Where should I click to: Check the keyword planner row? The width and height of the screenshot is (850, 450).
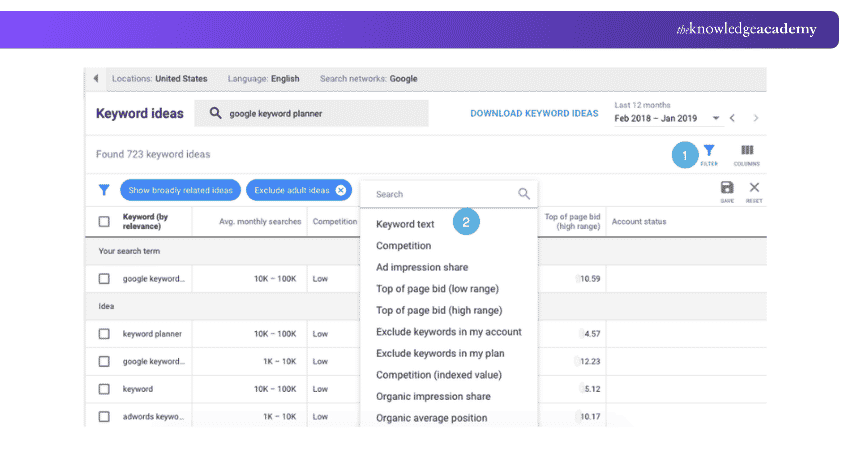104,334
